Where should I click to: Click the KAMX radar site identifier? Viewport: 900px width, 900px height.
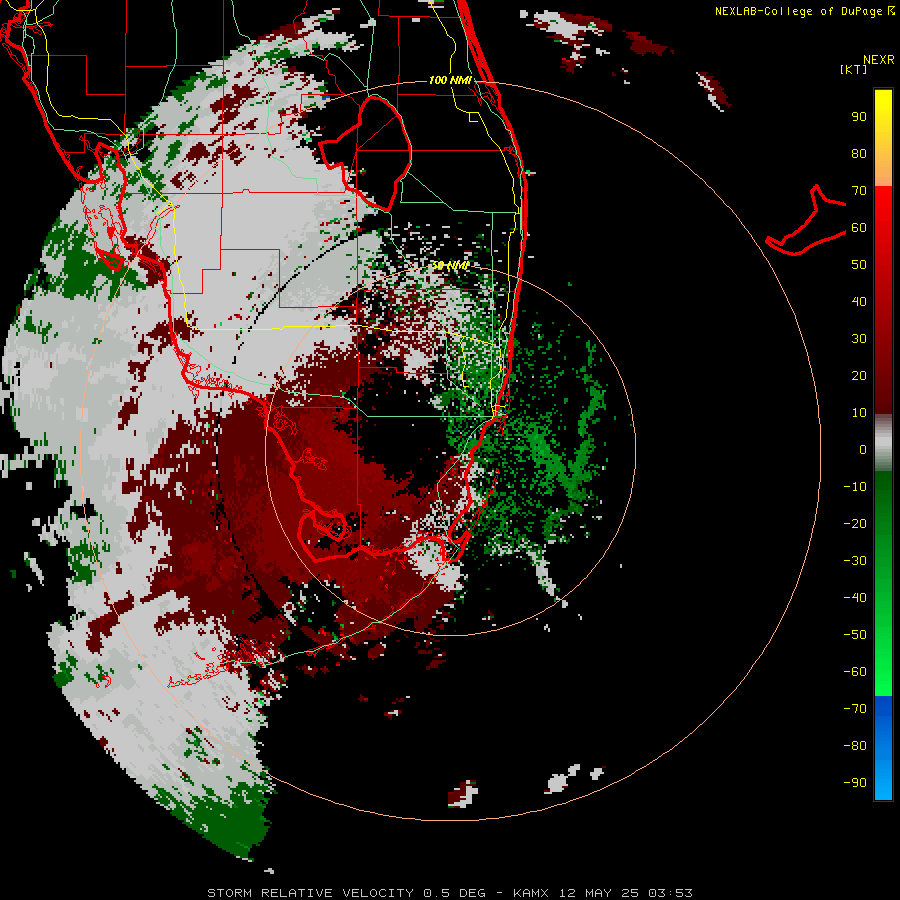pos(532,893)
